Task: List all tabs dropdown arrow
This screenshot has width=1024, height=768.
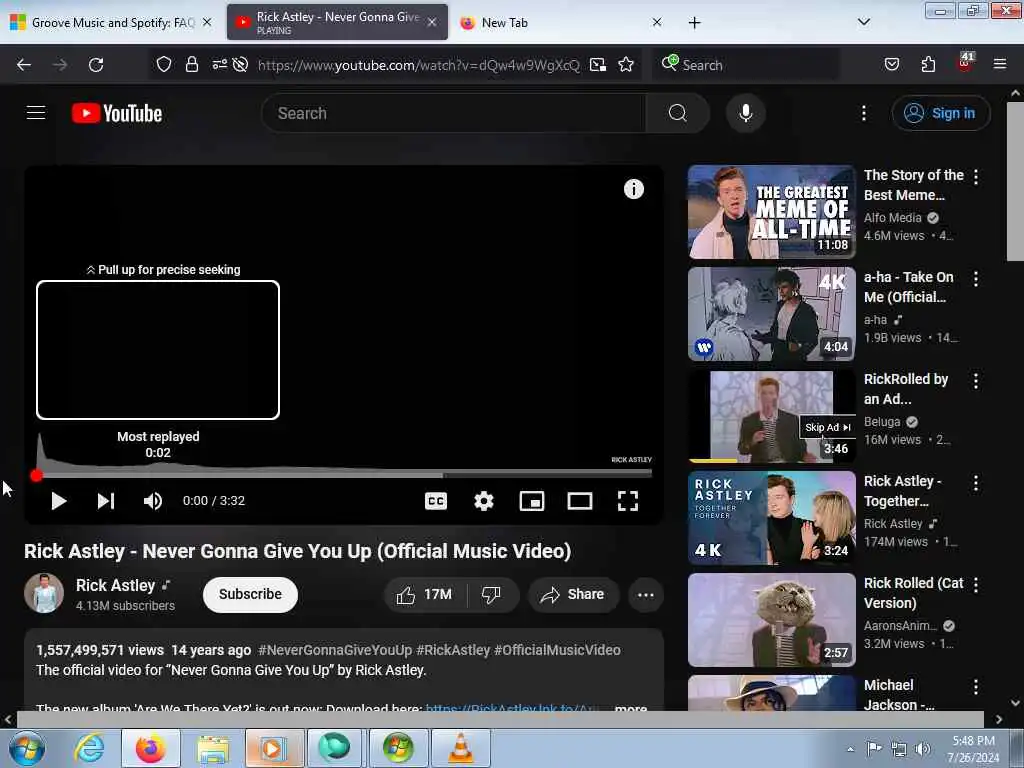Action: 863,22
